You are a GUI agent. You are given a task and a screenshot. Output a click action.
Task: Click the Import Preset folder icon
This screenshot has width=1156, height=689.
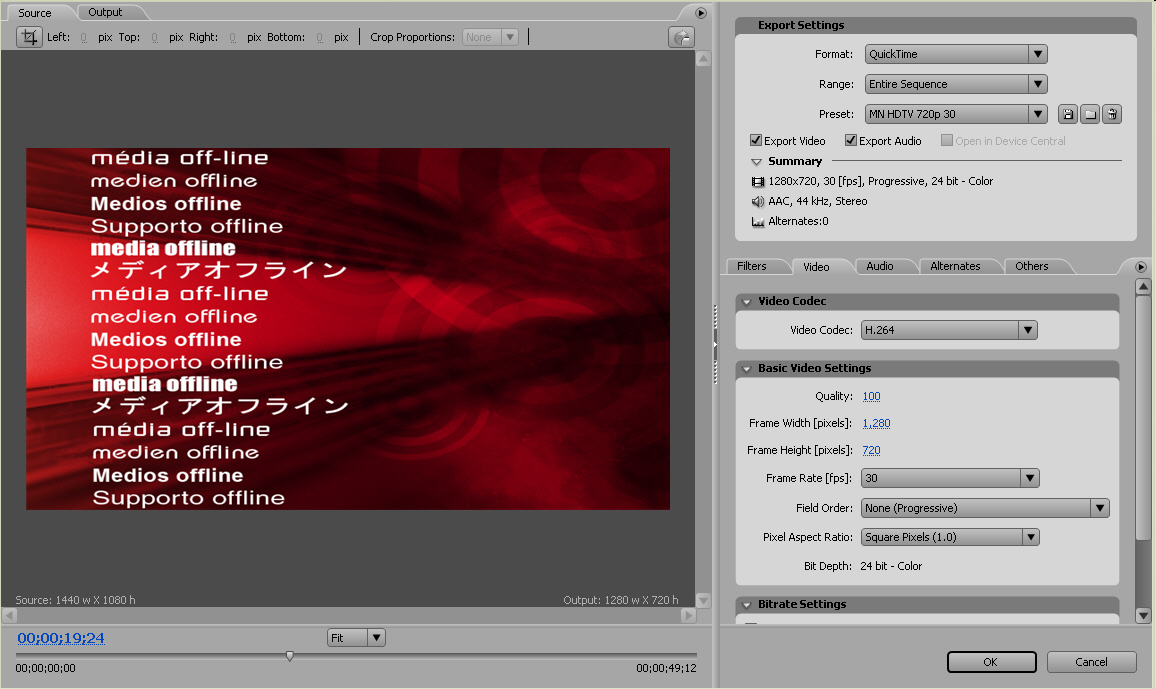click(x=1090, y=114)
